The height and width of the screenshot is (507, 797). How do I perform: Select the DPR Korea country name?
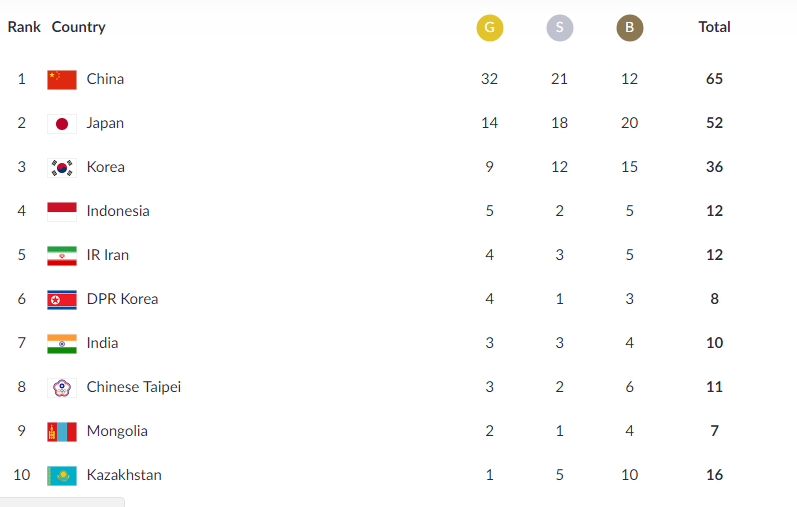tap(122, 299)
